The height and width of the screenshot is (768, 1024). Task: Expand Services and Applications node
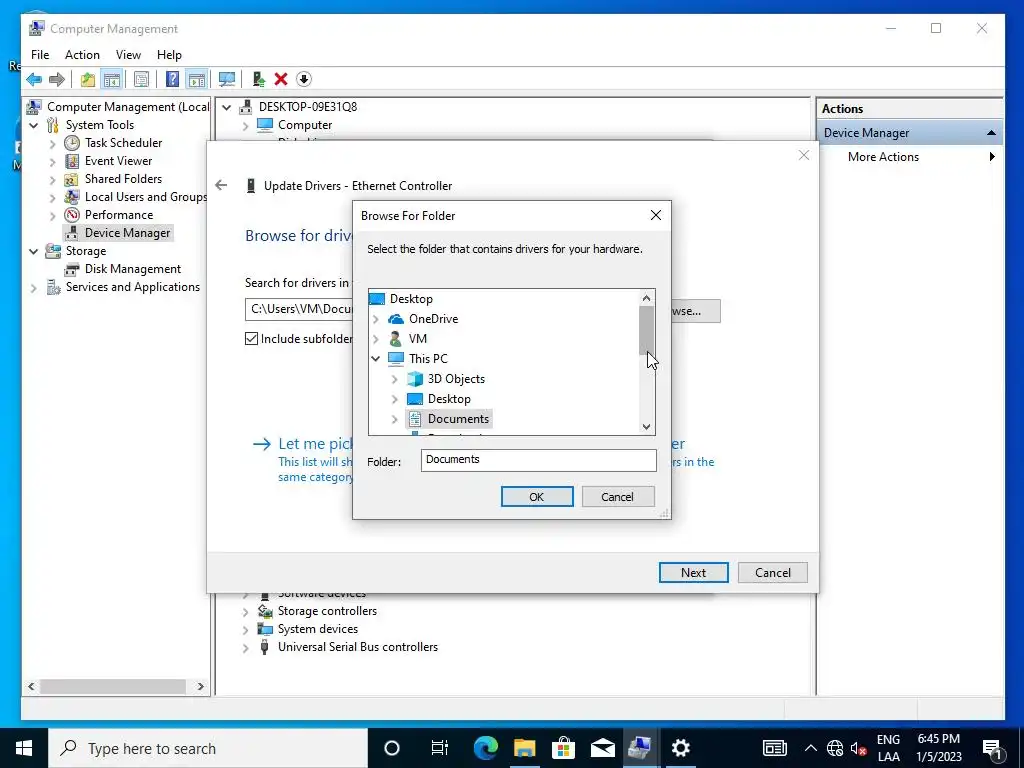[33, 287]
